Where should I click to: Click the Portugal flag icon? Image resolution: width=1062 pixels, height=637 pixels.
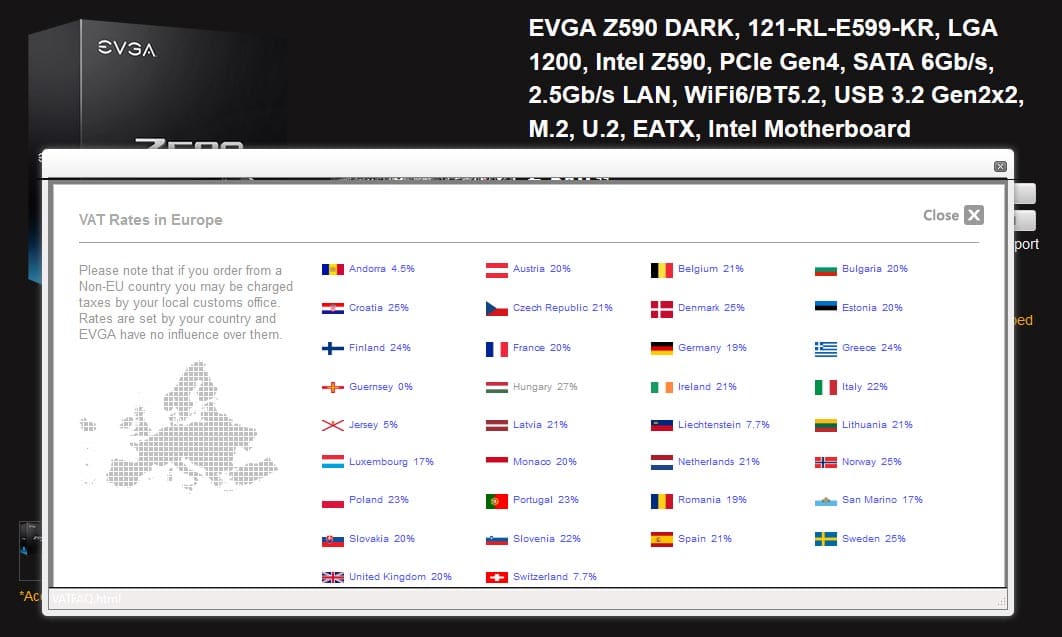(496, 501)
